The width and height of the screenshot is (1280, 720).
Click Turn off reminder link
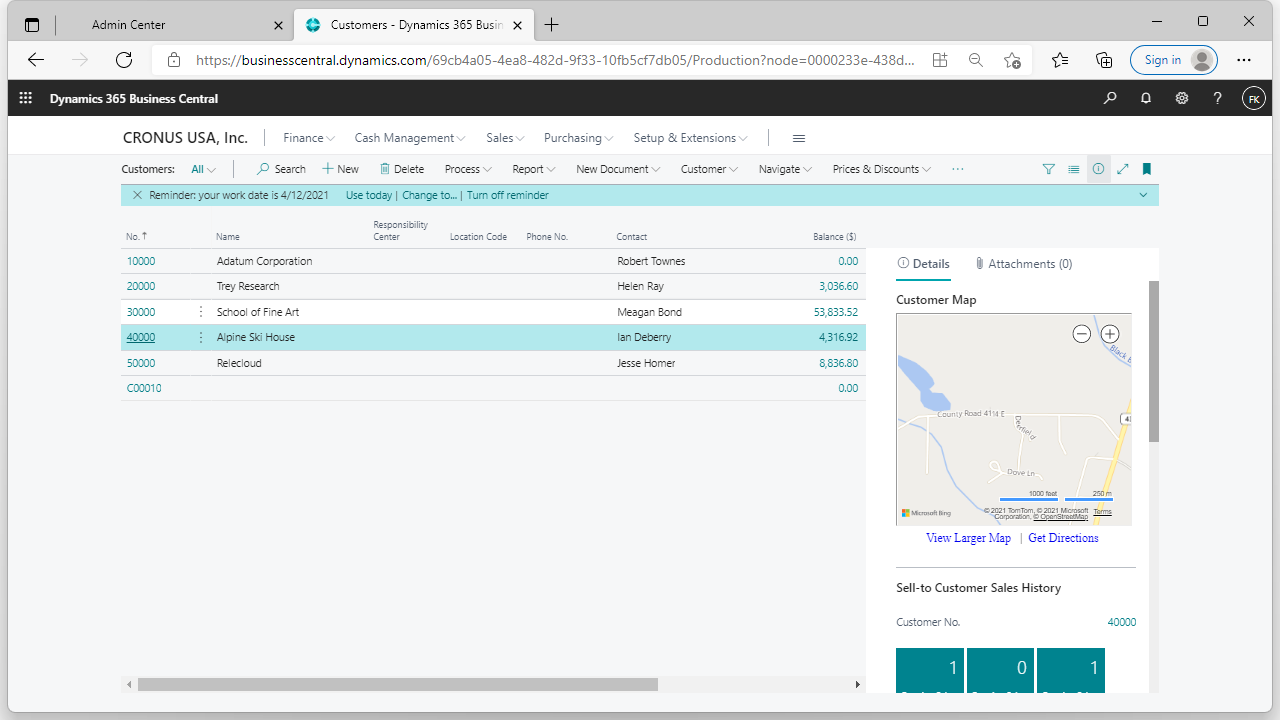tap(507, 195)
